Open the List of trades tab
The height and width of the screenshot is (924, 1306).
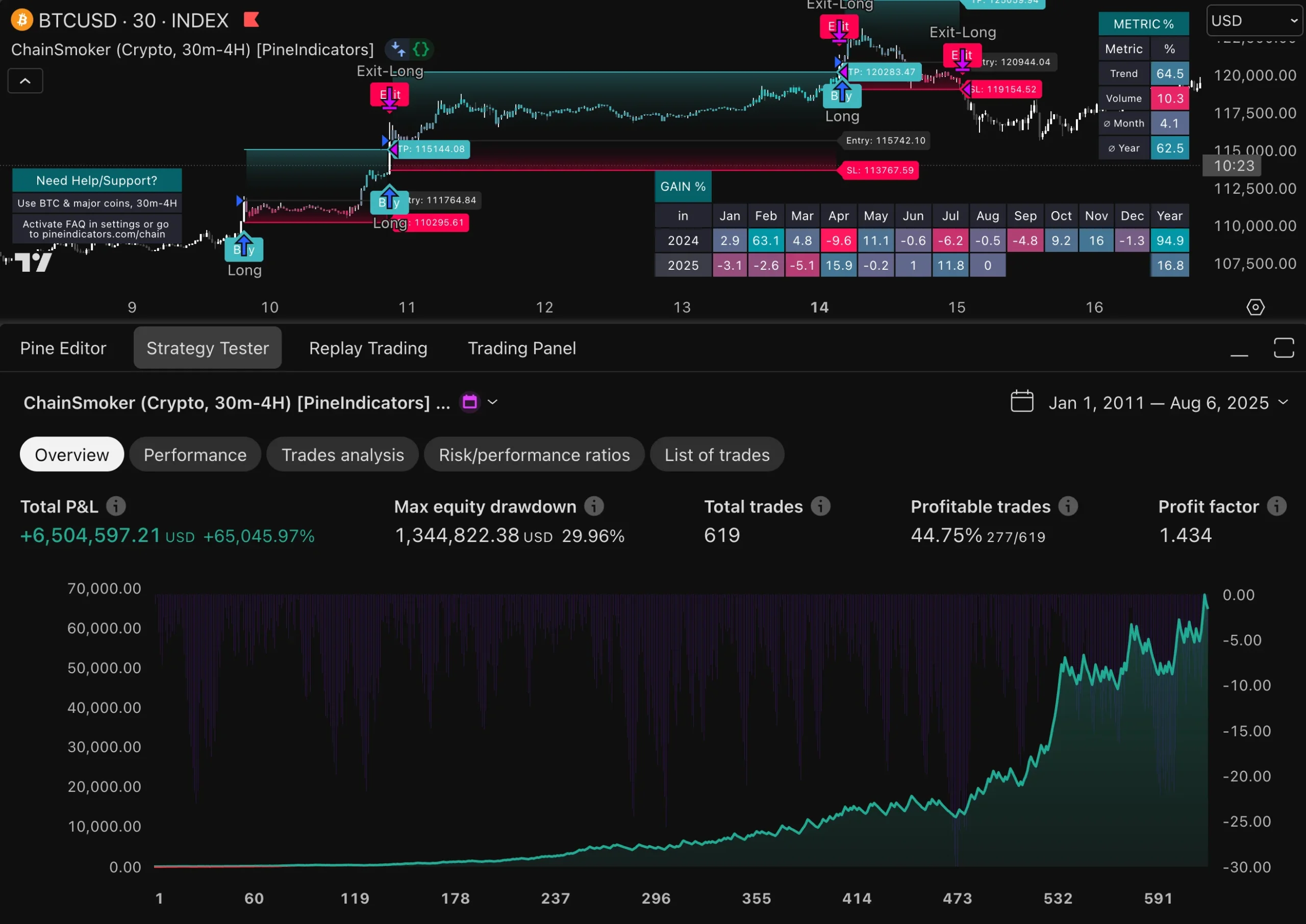point(717,454)
